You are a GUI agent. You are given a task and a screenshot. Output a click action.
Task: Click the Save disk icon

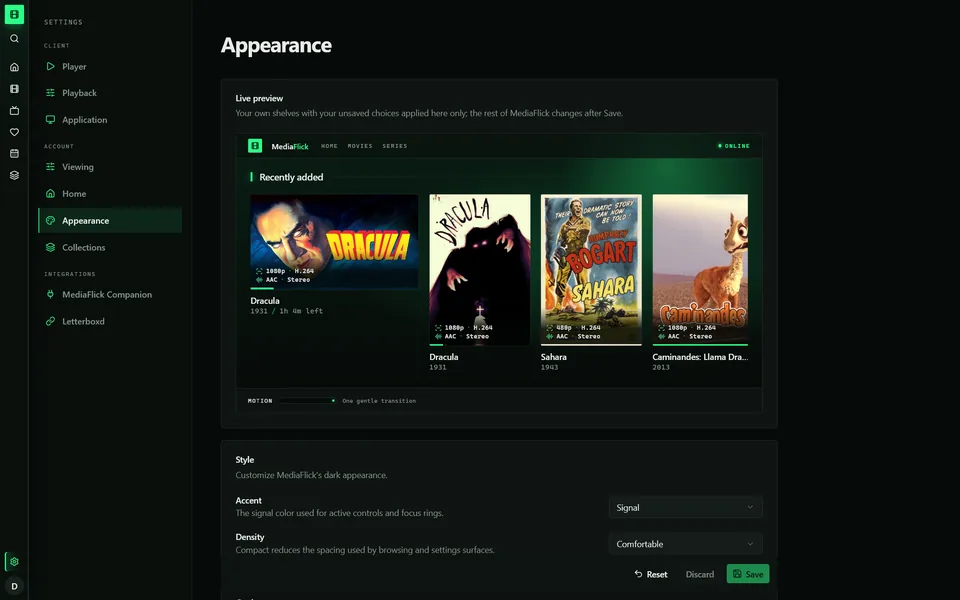click(x=737, y=574)
